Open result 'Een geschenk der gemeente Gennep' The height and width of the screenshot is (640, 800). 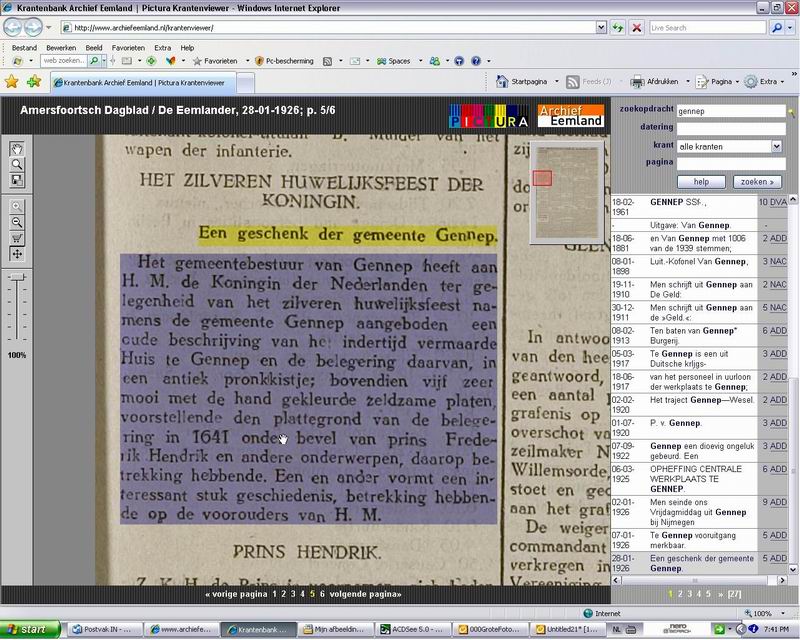[x=702, y=563]
